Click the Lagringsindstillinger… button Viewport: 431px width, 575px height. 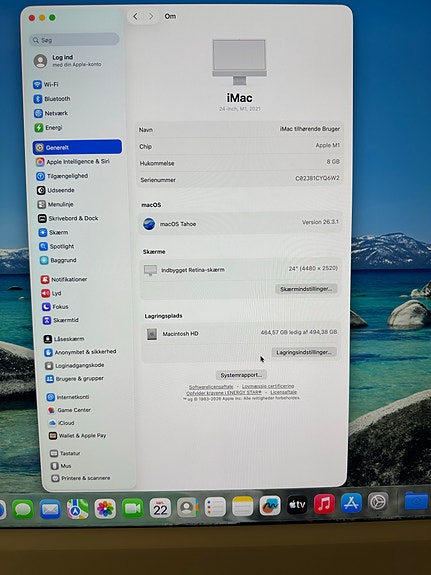(304, 352)
